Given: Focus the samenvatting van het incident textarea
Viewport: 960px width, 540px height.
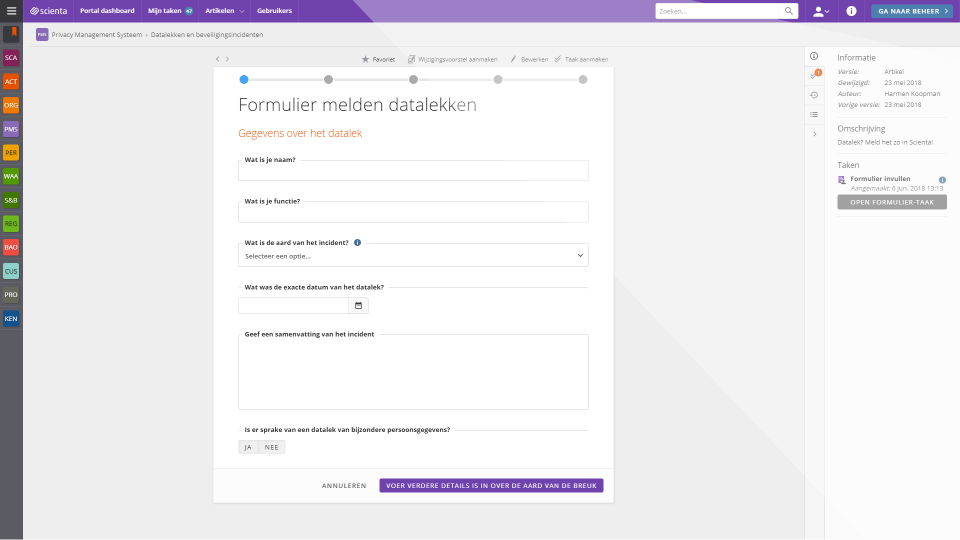Looking at the screenshot, I should point(413,372).
